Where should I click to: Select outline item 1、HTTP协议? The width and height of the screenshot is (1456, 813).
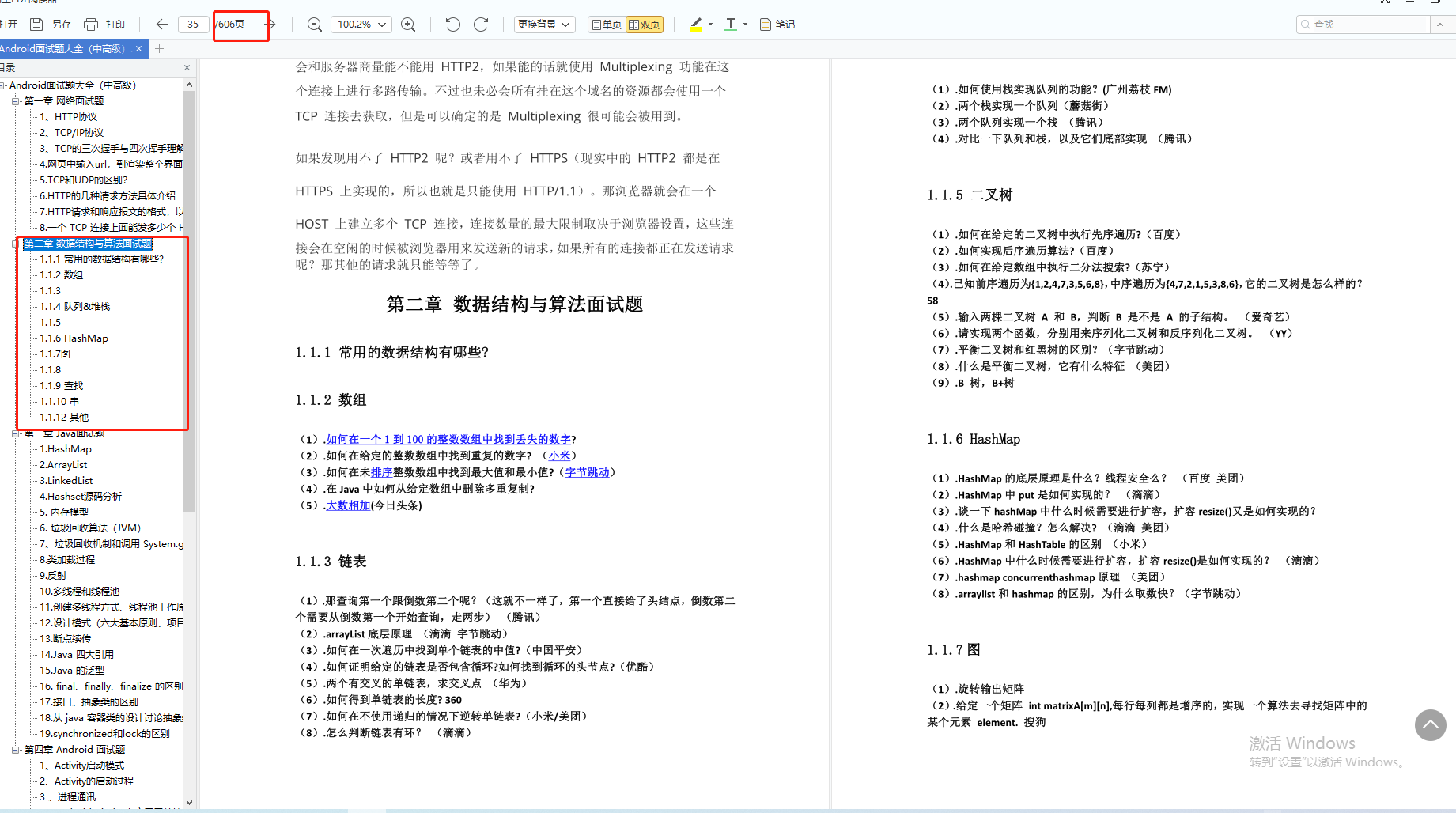click(x=69, y=117)
